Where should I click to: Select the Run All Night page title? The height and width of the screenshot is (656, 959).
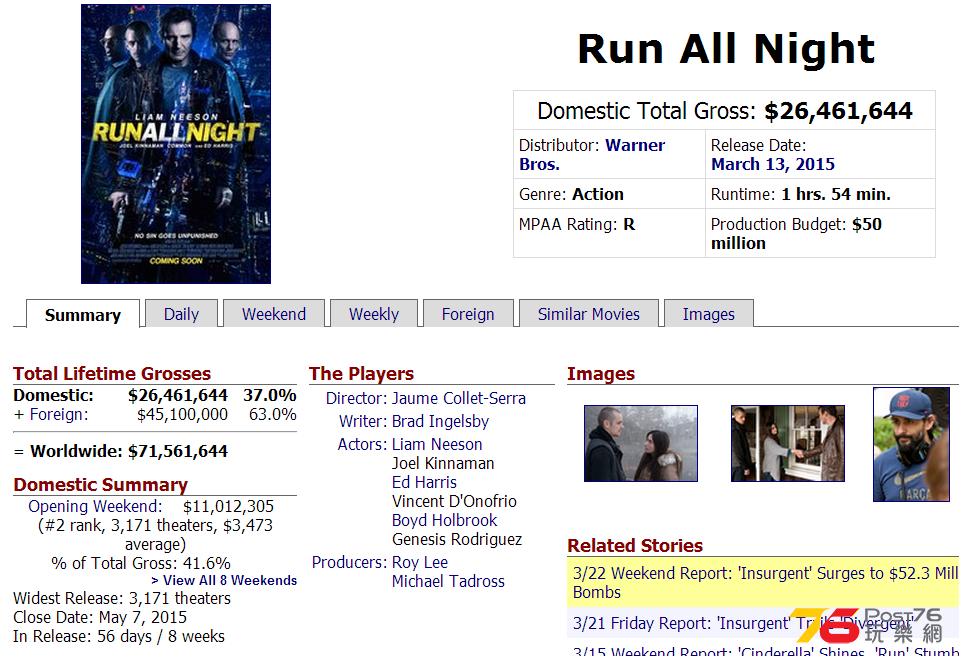[726, 49]
